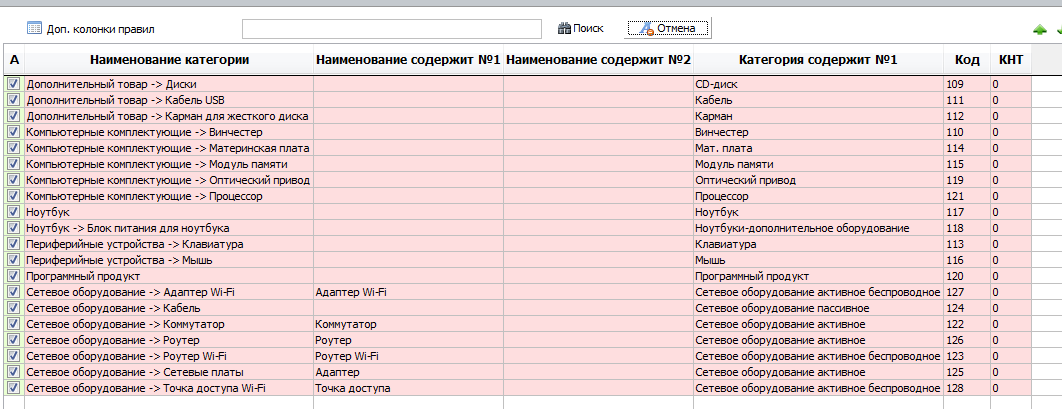Click the КНТ column header
The height and width of the screenshot is (409, 1062).
[x=1011, y=60]
